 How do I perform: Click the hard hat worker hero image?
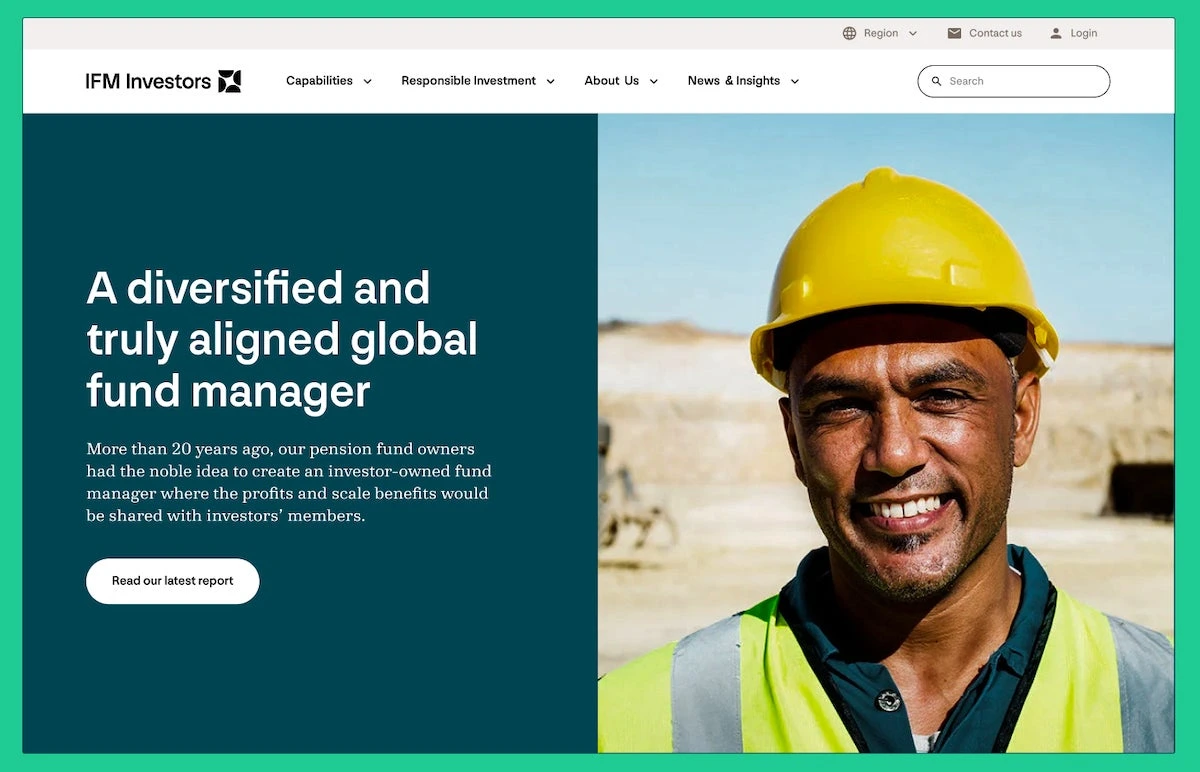886,433
